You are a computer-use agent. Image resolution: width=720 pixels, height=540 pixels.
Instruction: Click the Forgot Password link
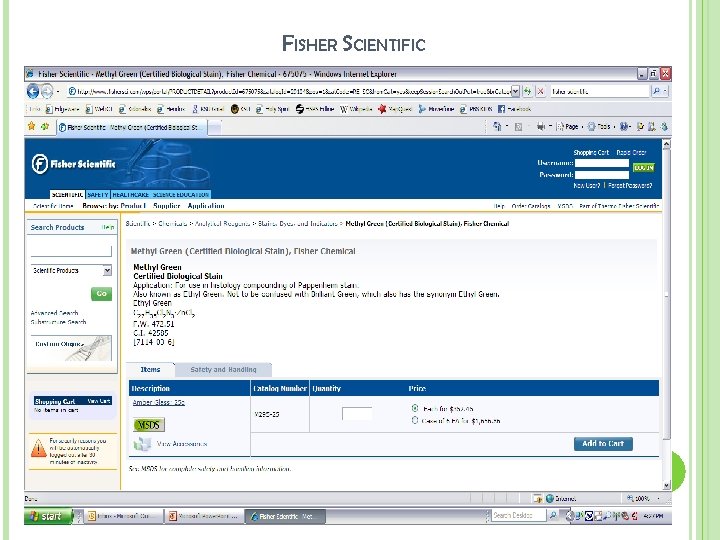[x=630, y=186]
